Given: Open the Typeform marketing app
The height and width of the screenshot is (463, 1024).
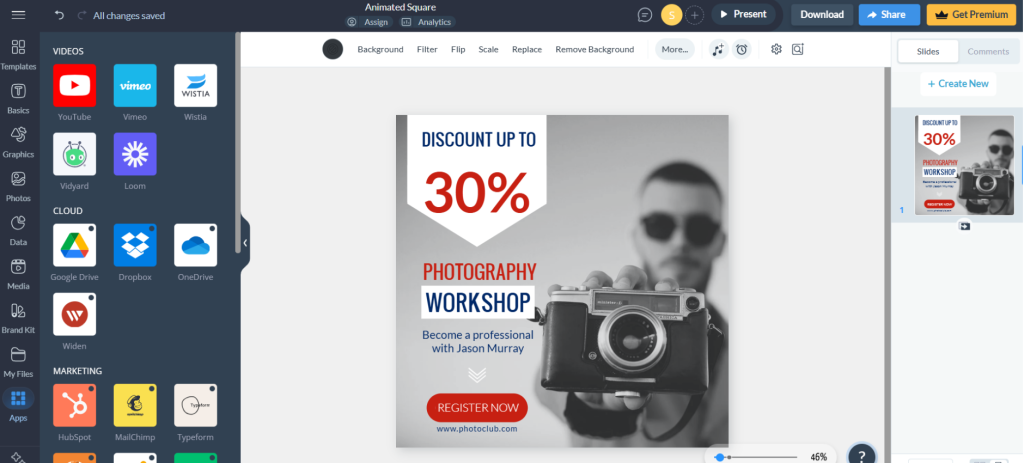Looking at the screenshot, I should click(x=195, y=405).
